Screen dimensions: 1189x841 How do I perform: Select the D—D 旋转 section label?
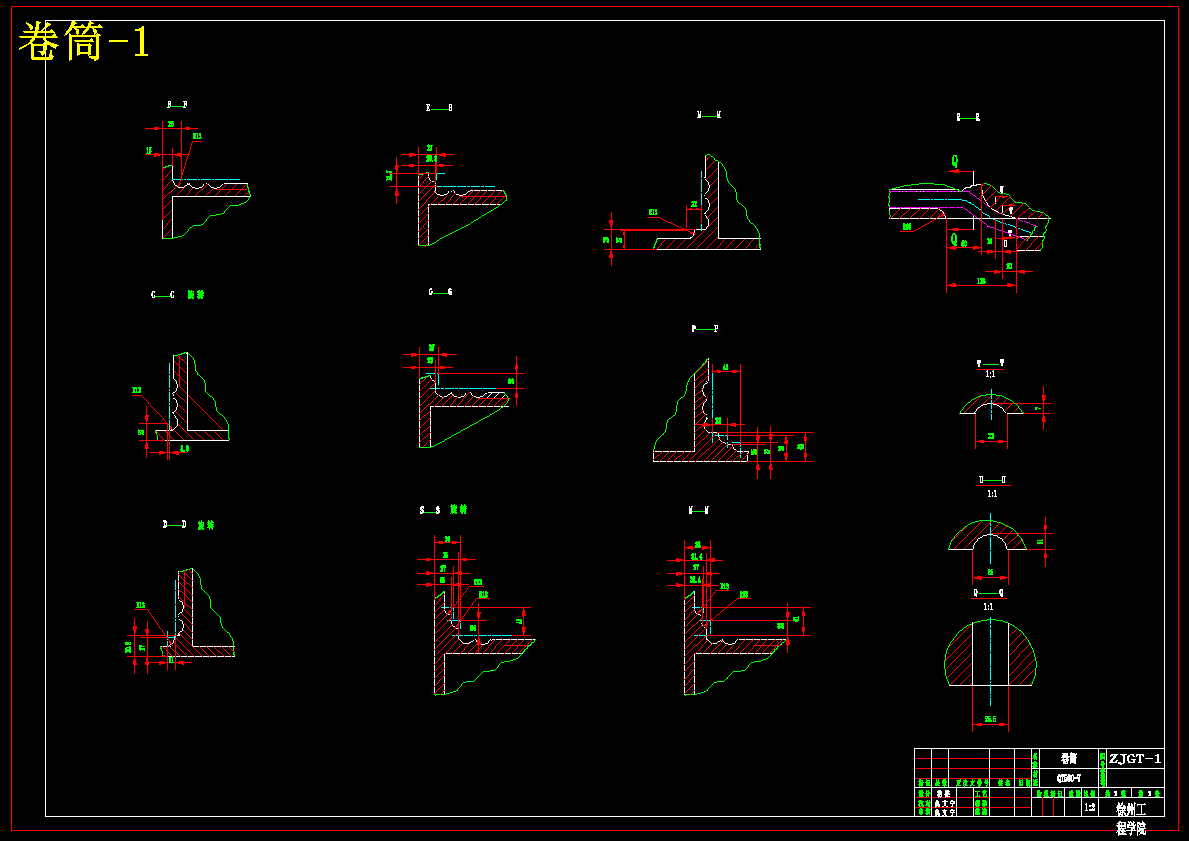[x=188, y=525]
